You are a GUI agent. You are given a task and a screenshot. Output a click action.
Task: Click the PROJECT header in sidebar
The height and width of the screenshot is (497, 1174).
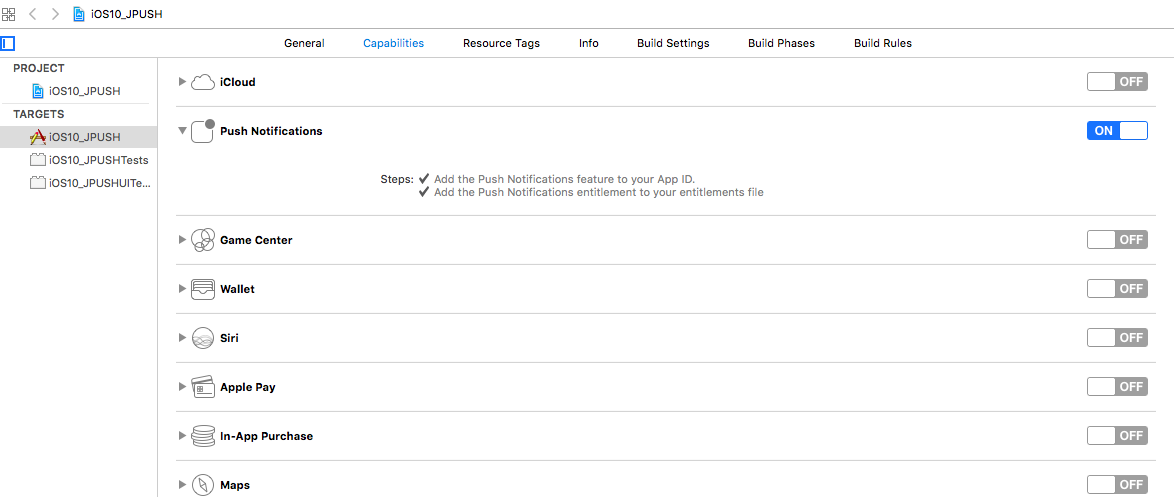39,68
